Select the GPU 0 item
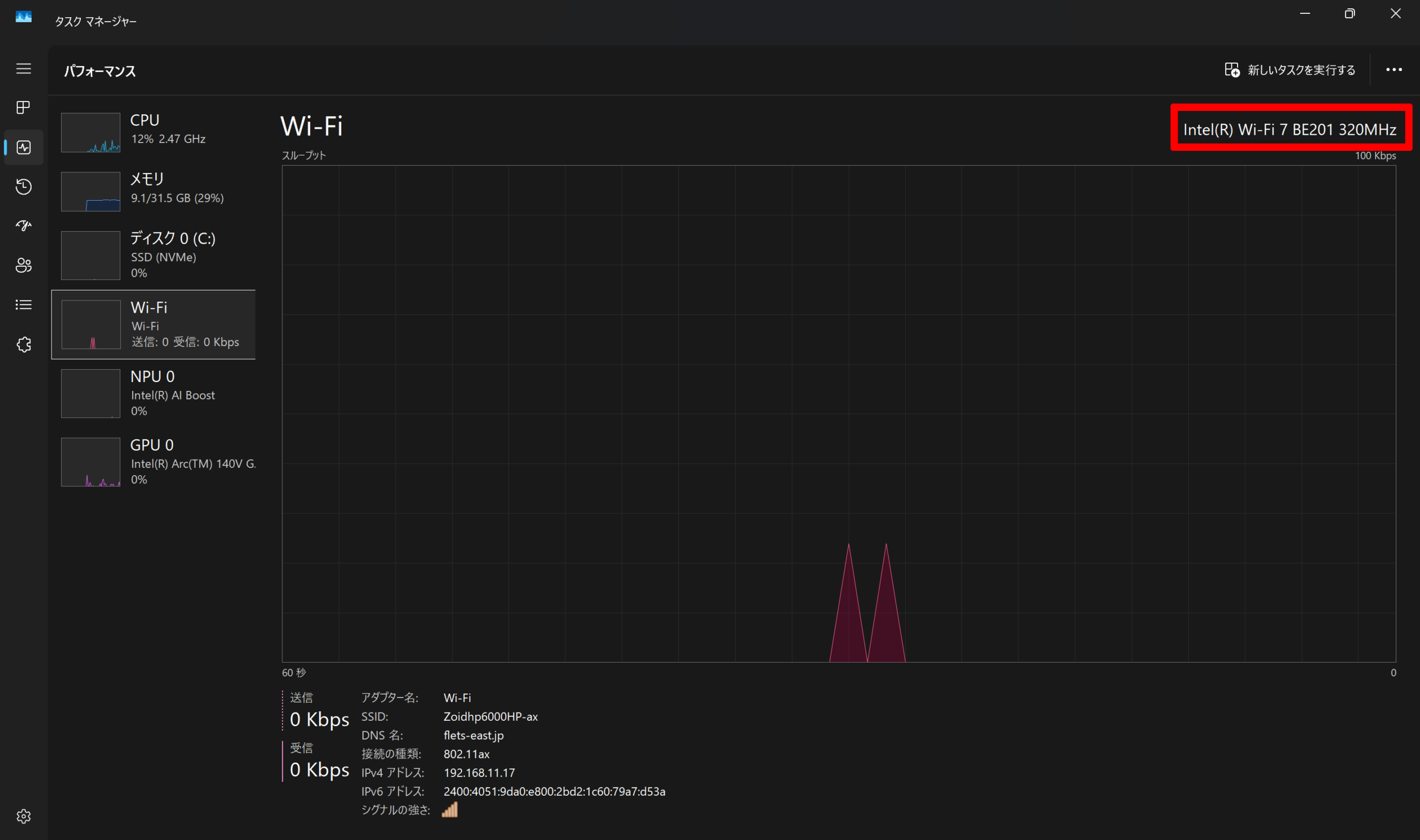Image resolution: width=1420 pixels, height=840 pixels. click(154, 462)
